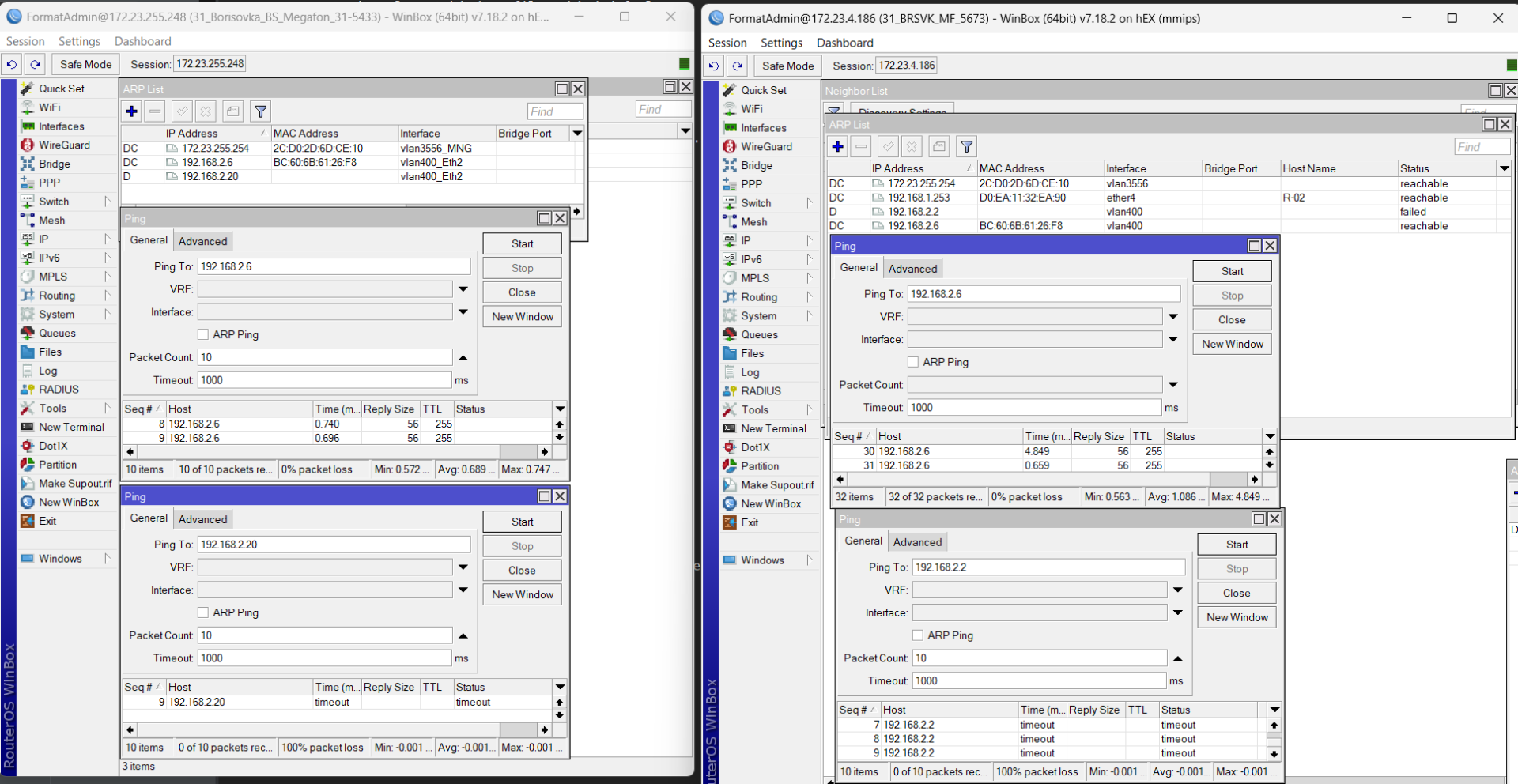This screenshot has height=784, width=1518.
Task: Expand the IP submenu in left sidebar
Action: click(x=107, y=239)
